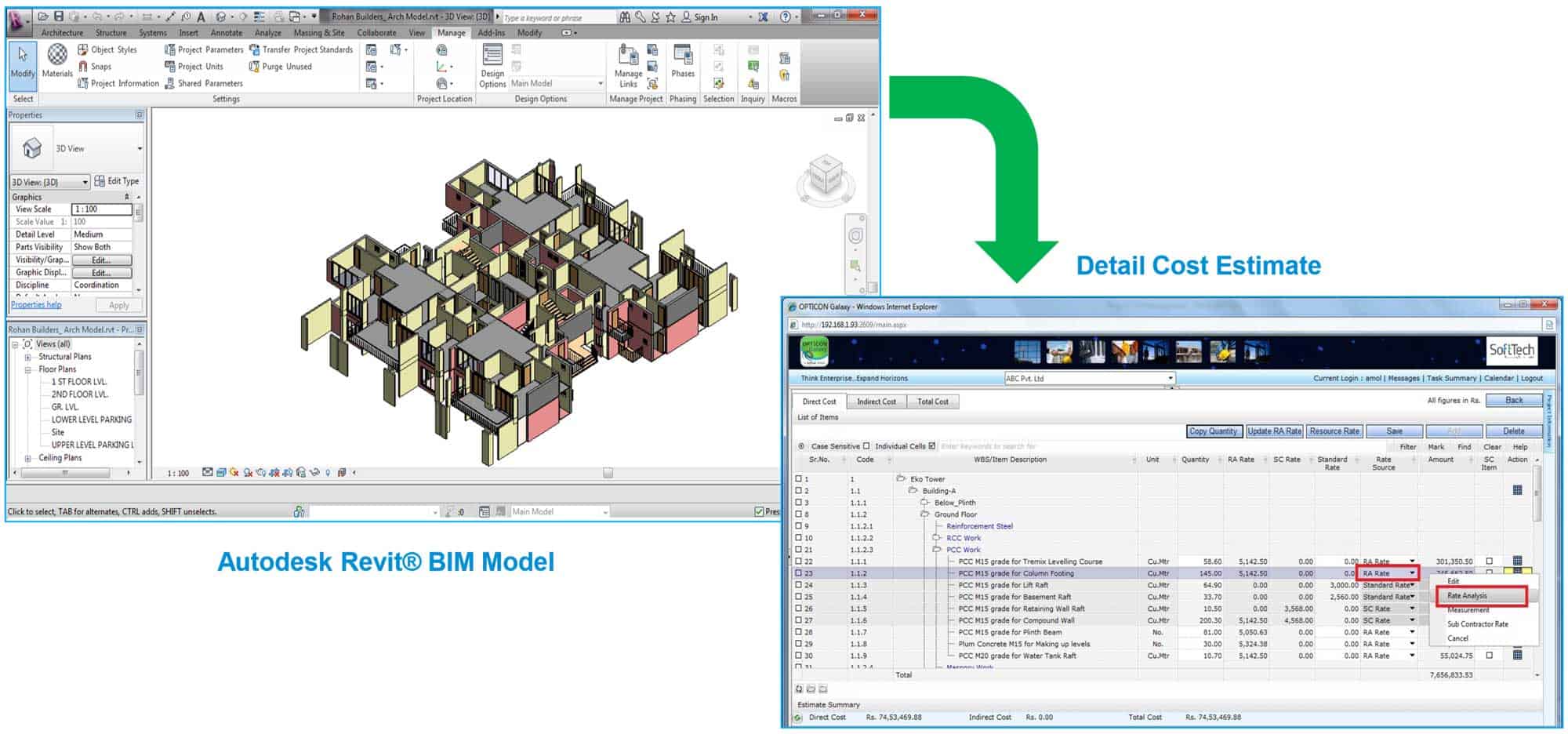Open the Architecture ribbon tab
Viewport: 1568px width, 734px height.
(62, 33)
